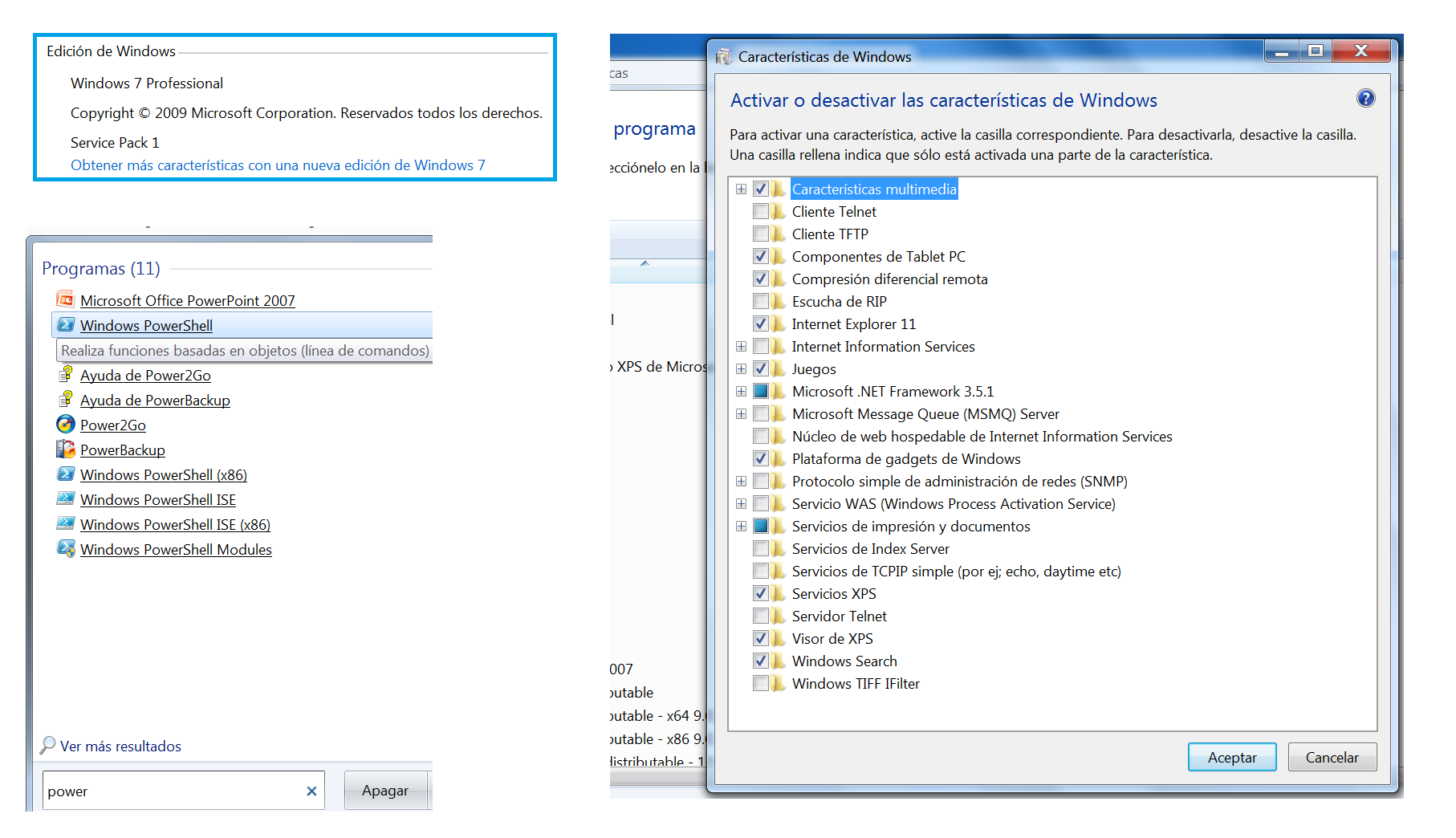Expand the Servicio WAS node

[741, 503]
